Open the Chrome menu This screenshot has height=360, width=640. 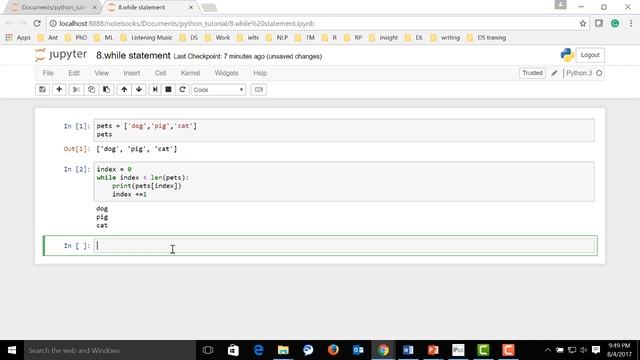pos(631,24)
